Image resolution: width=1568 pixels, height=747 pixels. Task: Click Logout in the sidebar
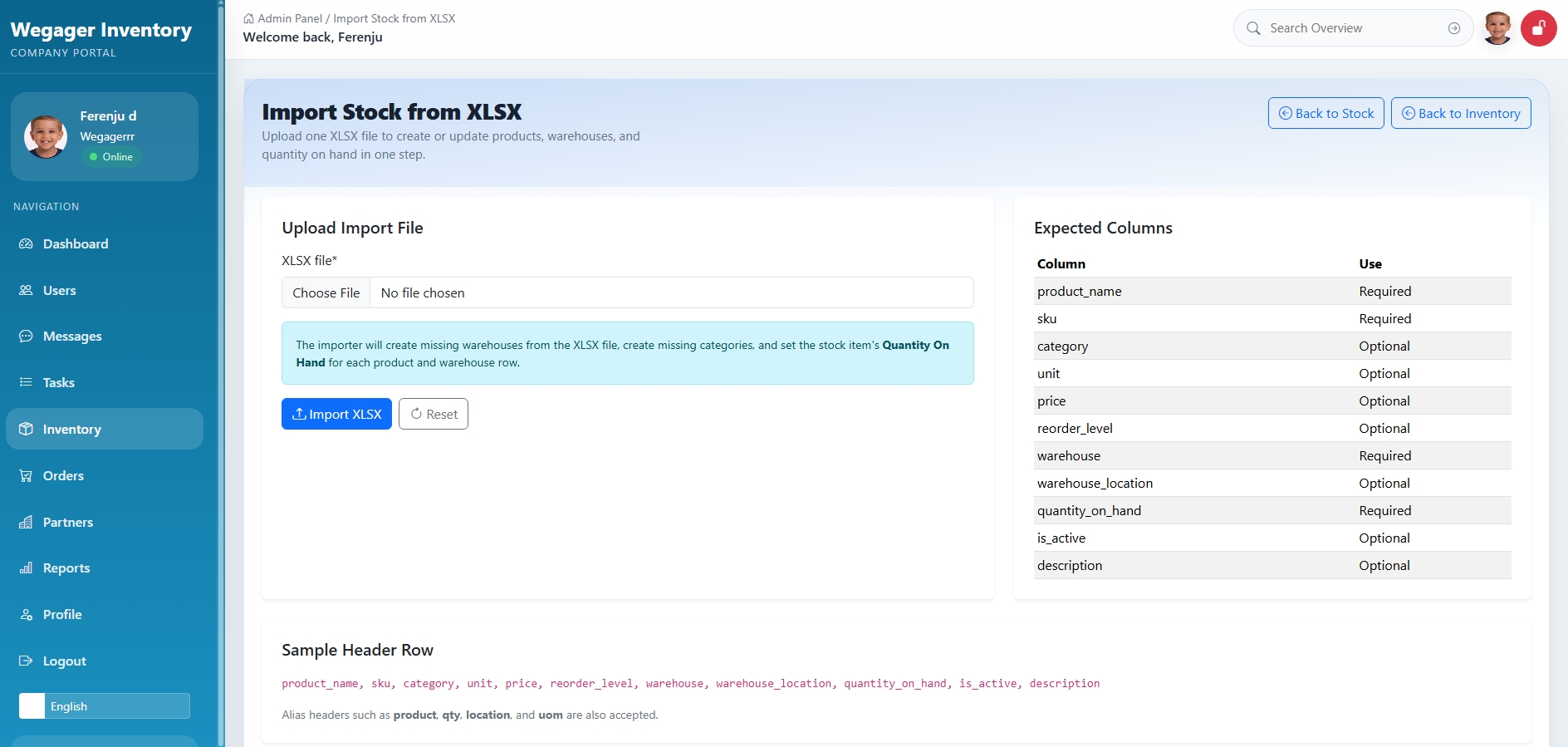[105, 661]
